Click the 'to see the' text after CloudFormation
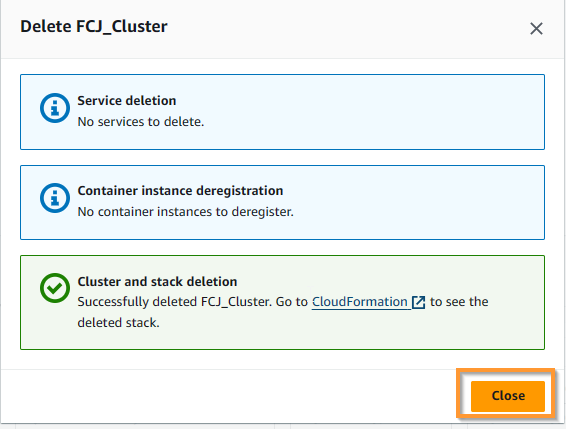This screenshot has height=429, width=566. point(459,302)
